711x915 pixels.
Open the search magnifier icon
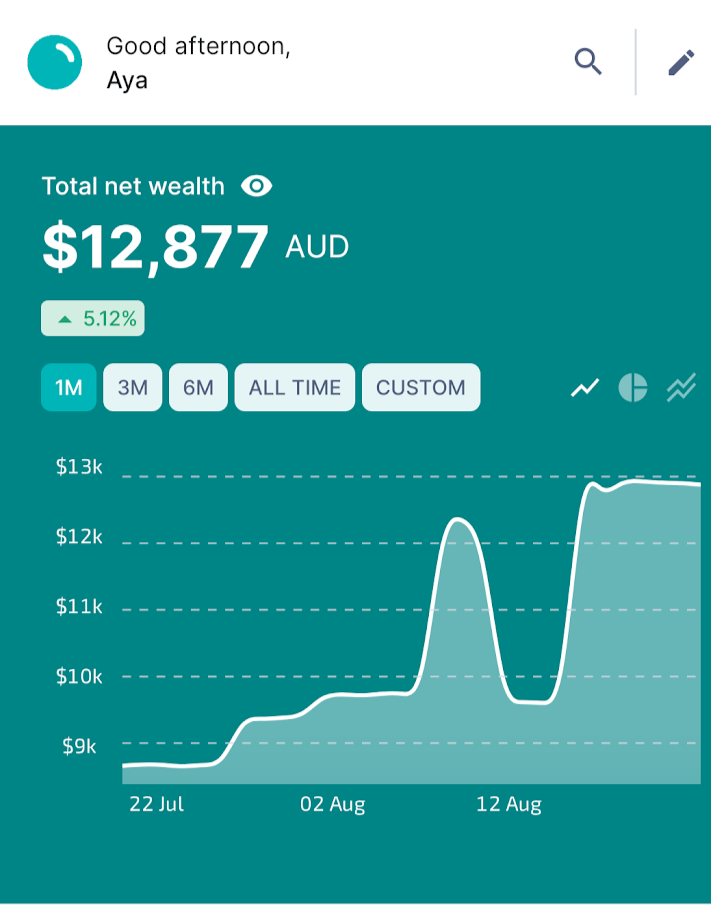click(x=588, y=62)
